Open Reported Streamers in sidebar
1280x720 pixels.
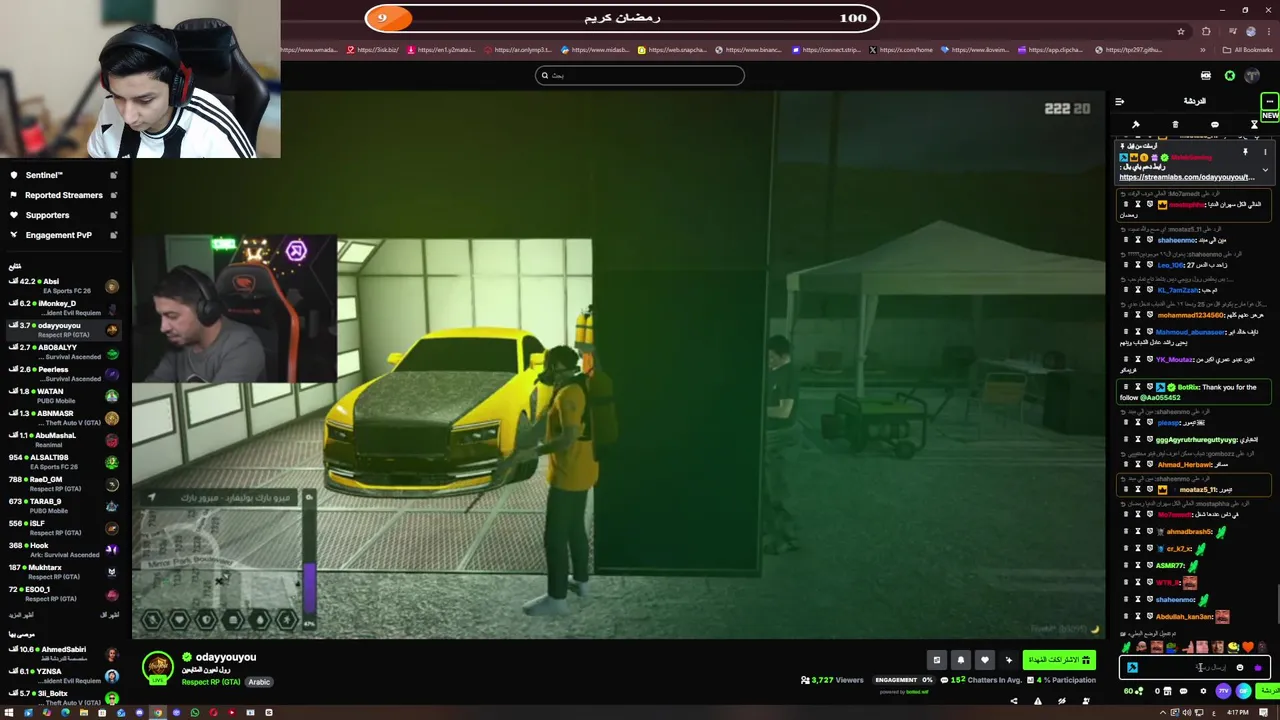point(64,195)
